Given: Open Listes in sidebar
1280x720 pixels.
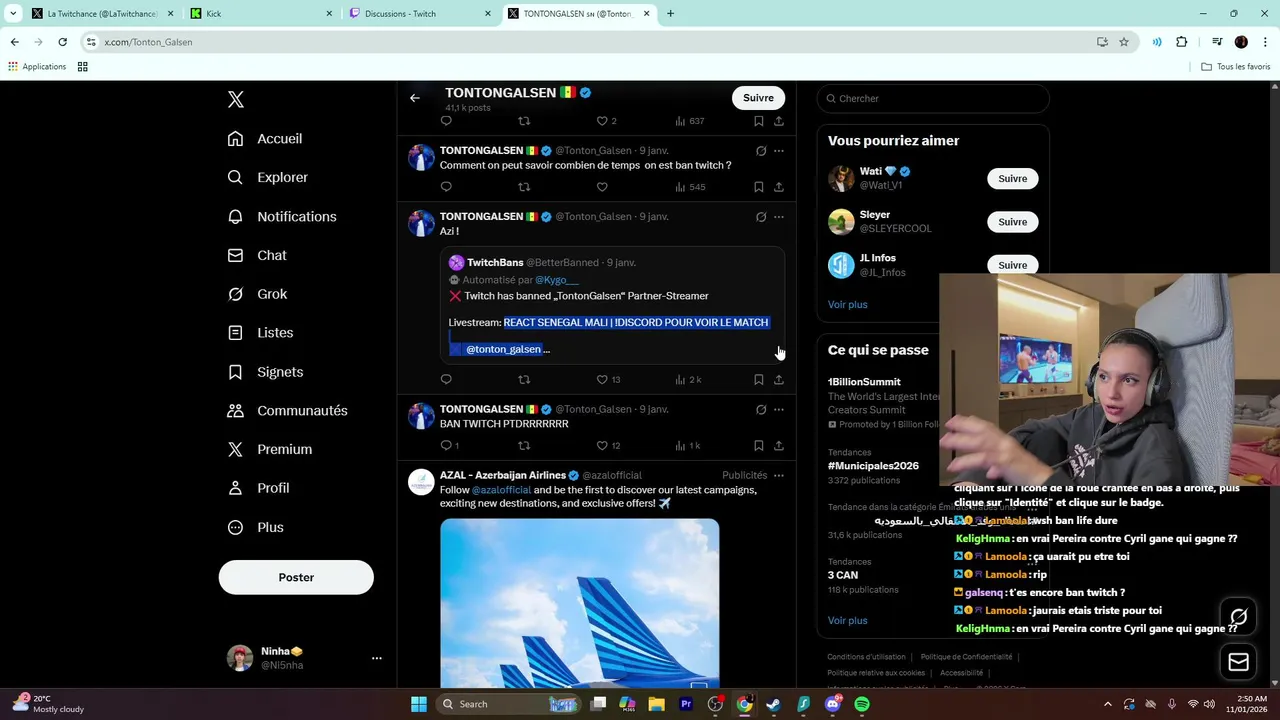Looking at the screenshot, I should click(x=260, y=333).
